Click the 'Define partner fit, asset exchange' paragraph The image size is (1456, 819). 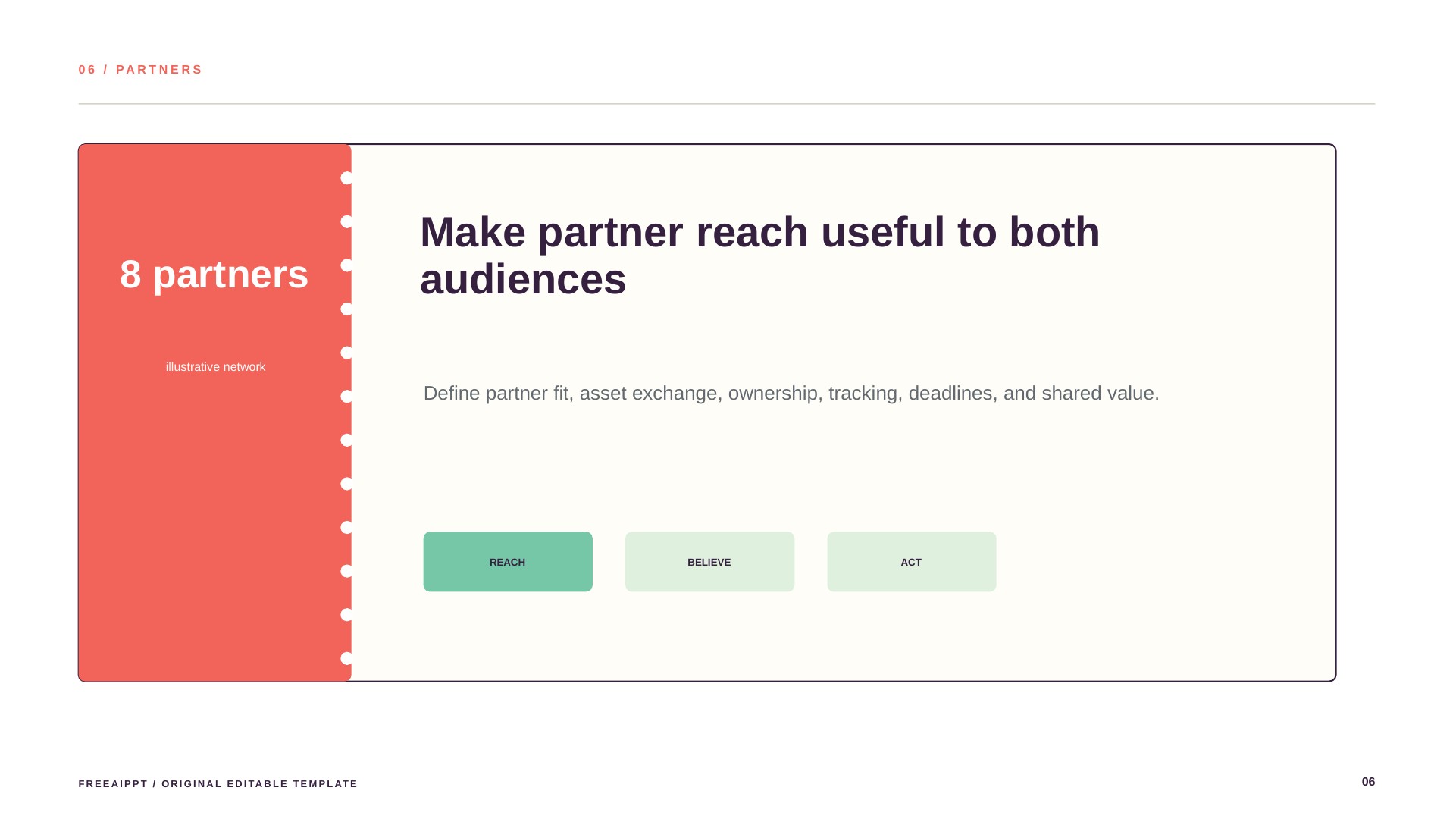point(791,394)
